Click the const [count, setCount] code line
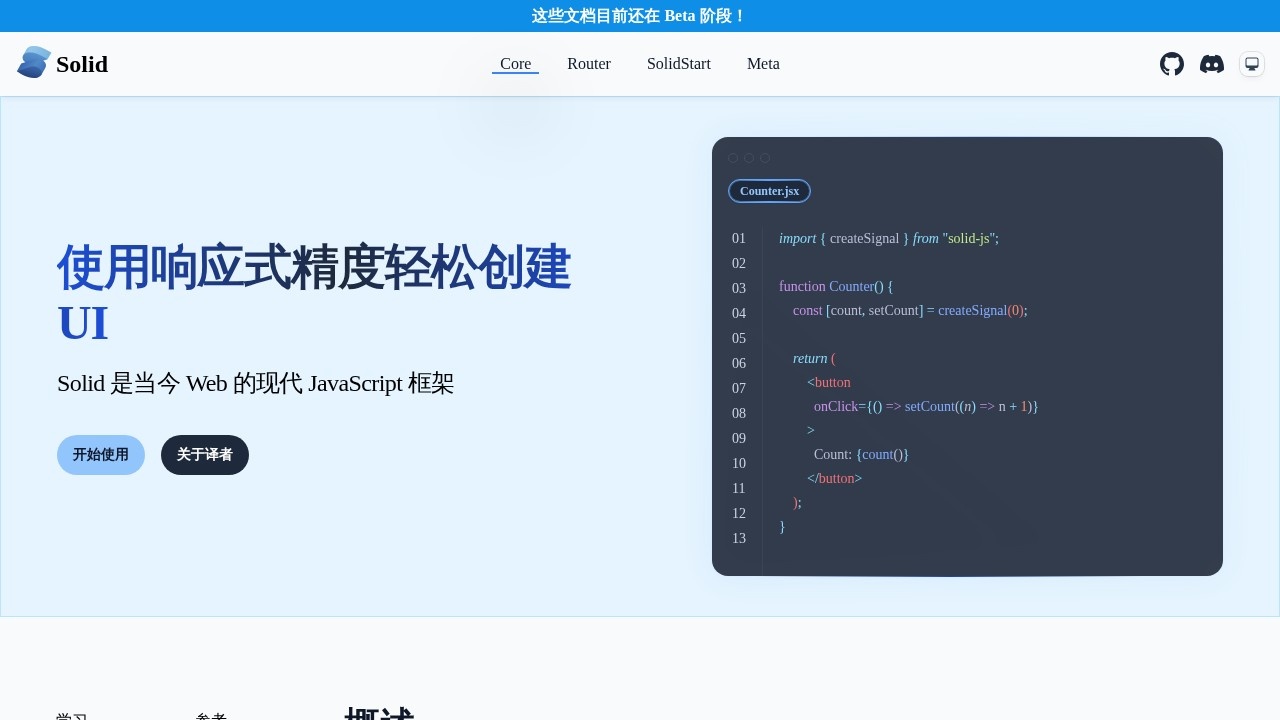The height and width of the screenshot is (720, 1280). tap(910, 310)
